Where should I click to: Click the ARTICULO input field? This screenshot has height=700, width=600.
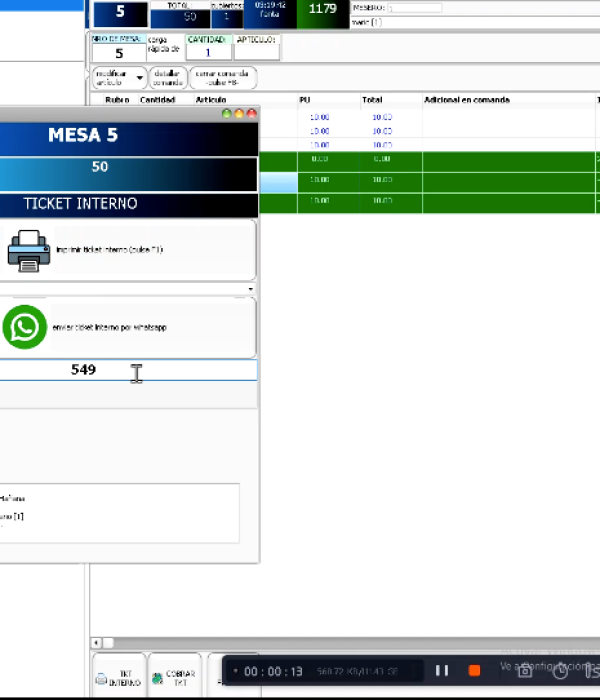coord(257,53)
